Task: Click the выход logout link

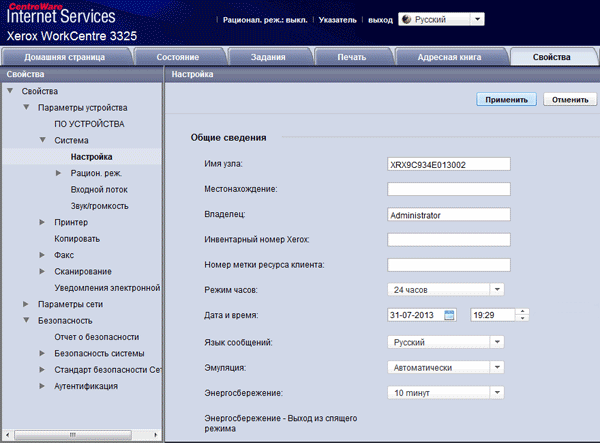Action: 380,20
